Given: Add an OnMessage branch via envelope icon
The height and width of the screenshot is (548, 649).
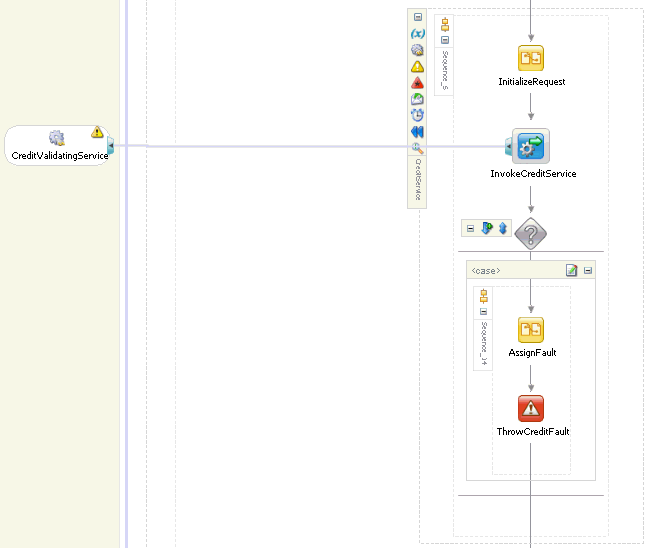Looking at the screenshot, I should [417, 99].
